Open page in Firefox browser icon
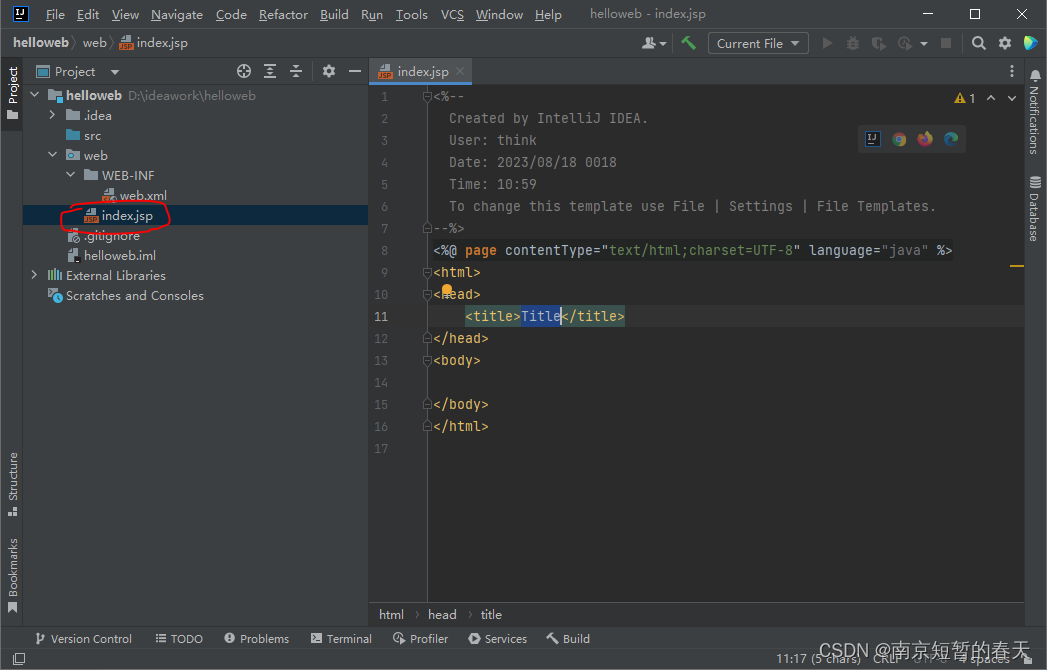The width and height of the screenshot is (1047, 670). [925, 139]
